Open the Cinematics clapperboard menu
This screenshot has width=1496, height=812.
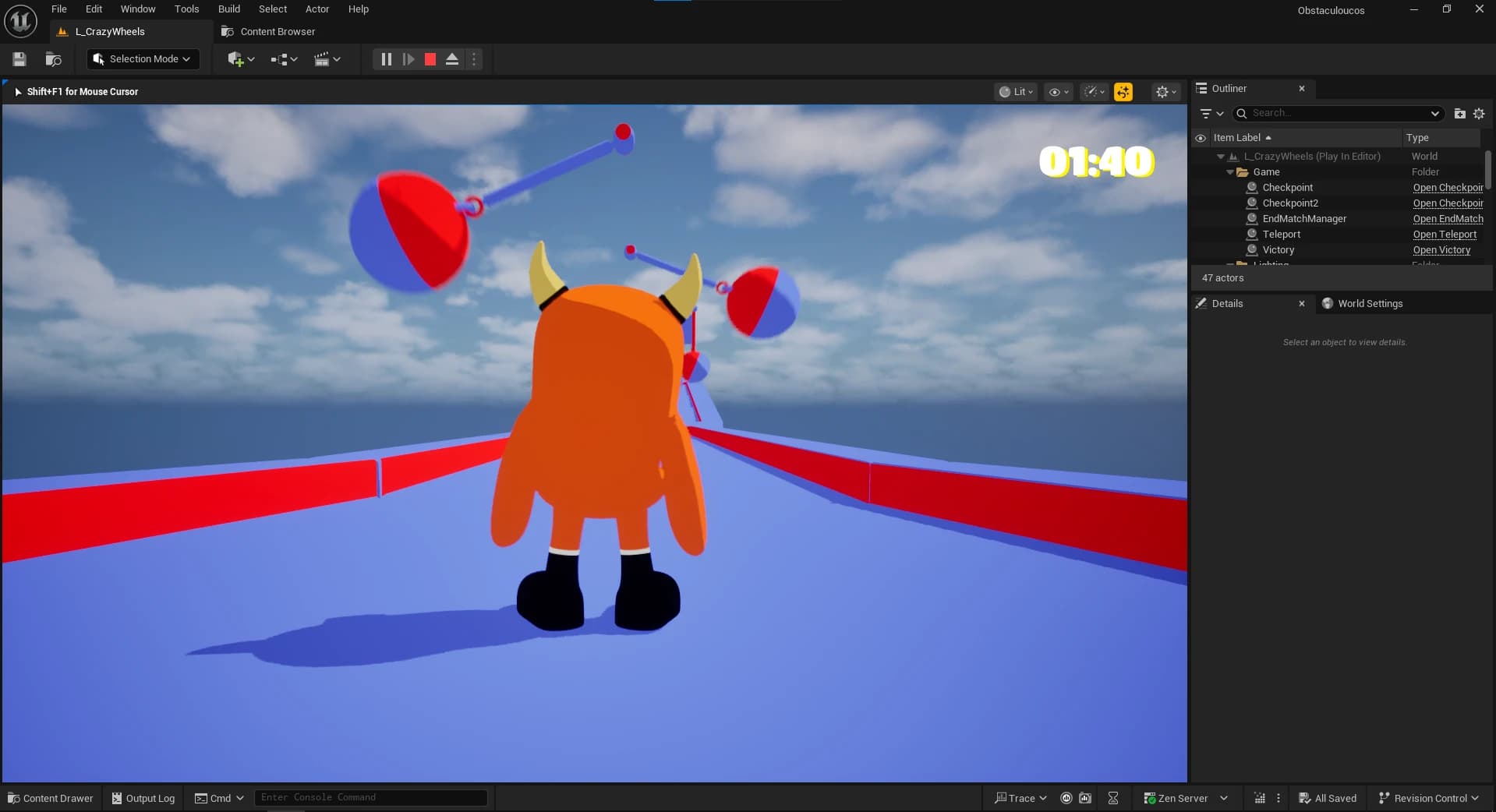(327, 59)
